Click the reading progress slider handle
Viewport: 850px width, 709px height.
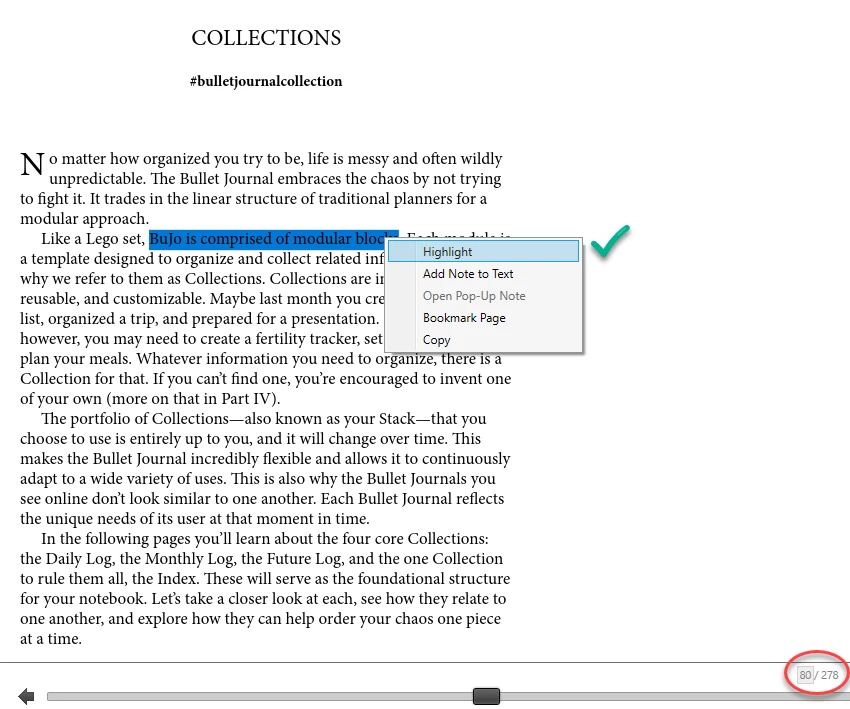click(x=486, y=696)
